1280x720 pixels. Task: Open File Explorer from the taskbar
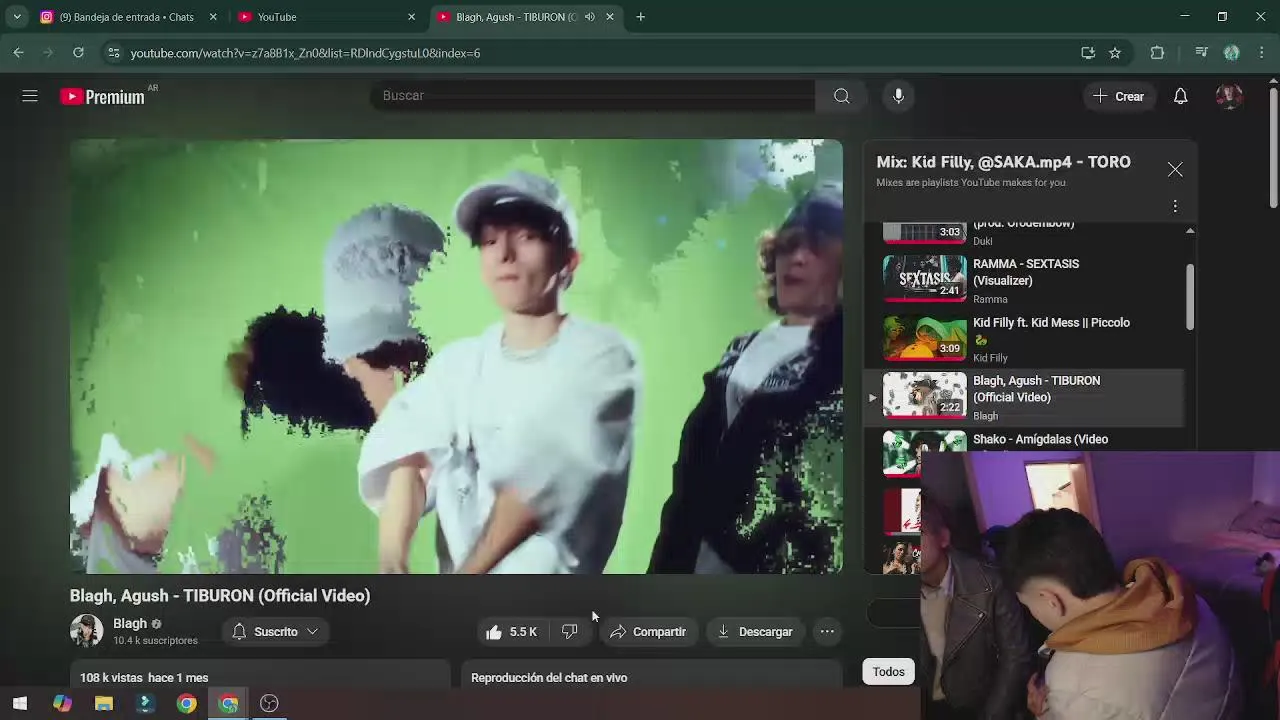click(x=104, y=703)
